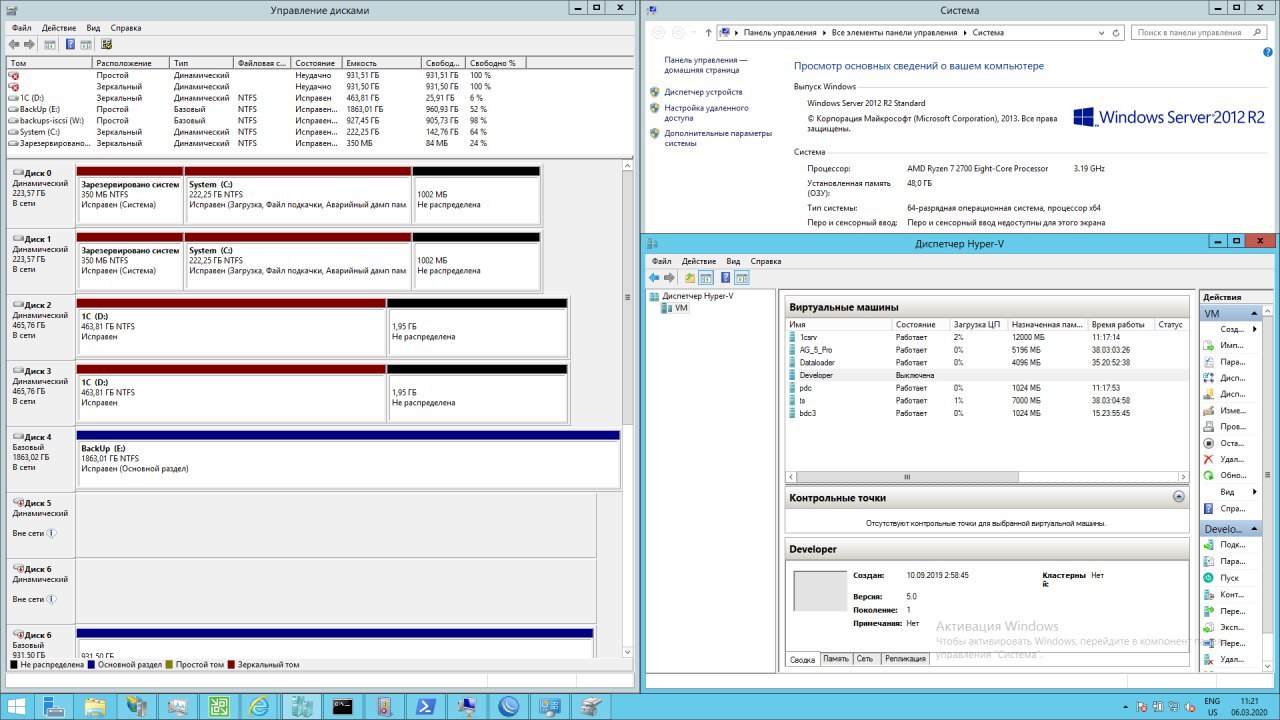Select the Dataloader virtual machine row

[x=987, y=363]
